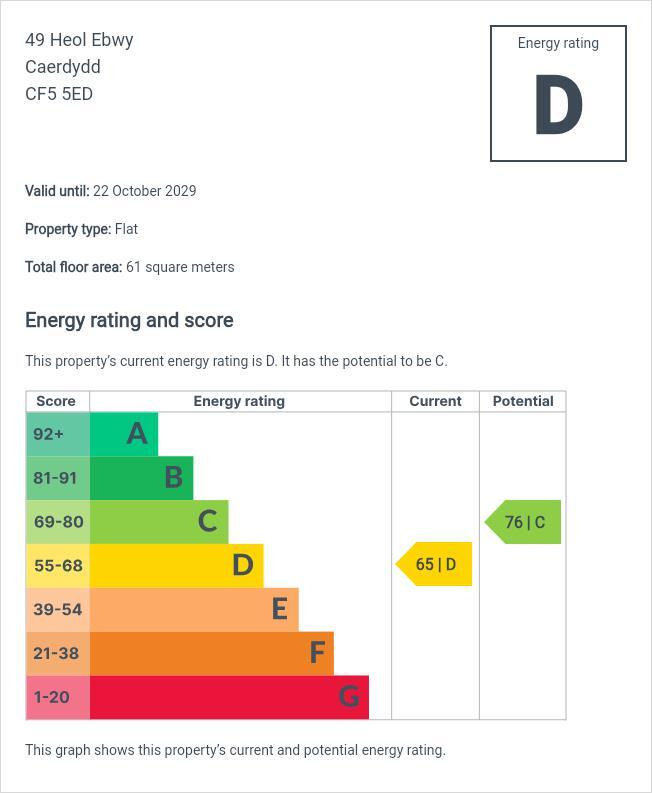The width and height of the screenshot is (652, 793).
Task: Click the 55-68 score cell
Action: coord(57,565)
